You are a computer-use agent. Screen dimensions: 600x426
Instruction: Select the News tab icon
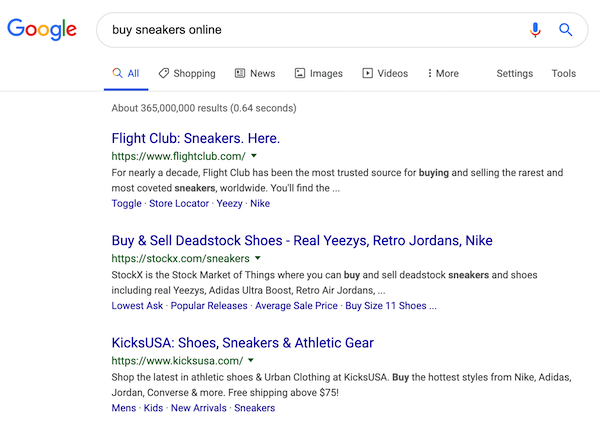click(x=240, y=73)
